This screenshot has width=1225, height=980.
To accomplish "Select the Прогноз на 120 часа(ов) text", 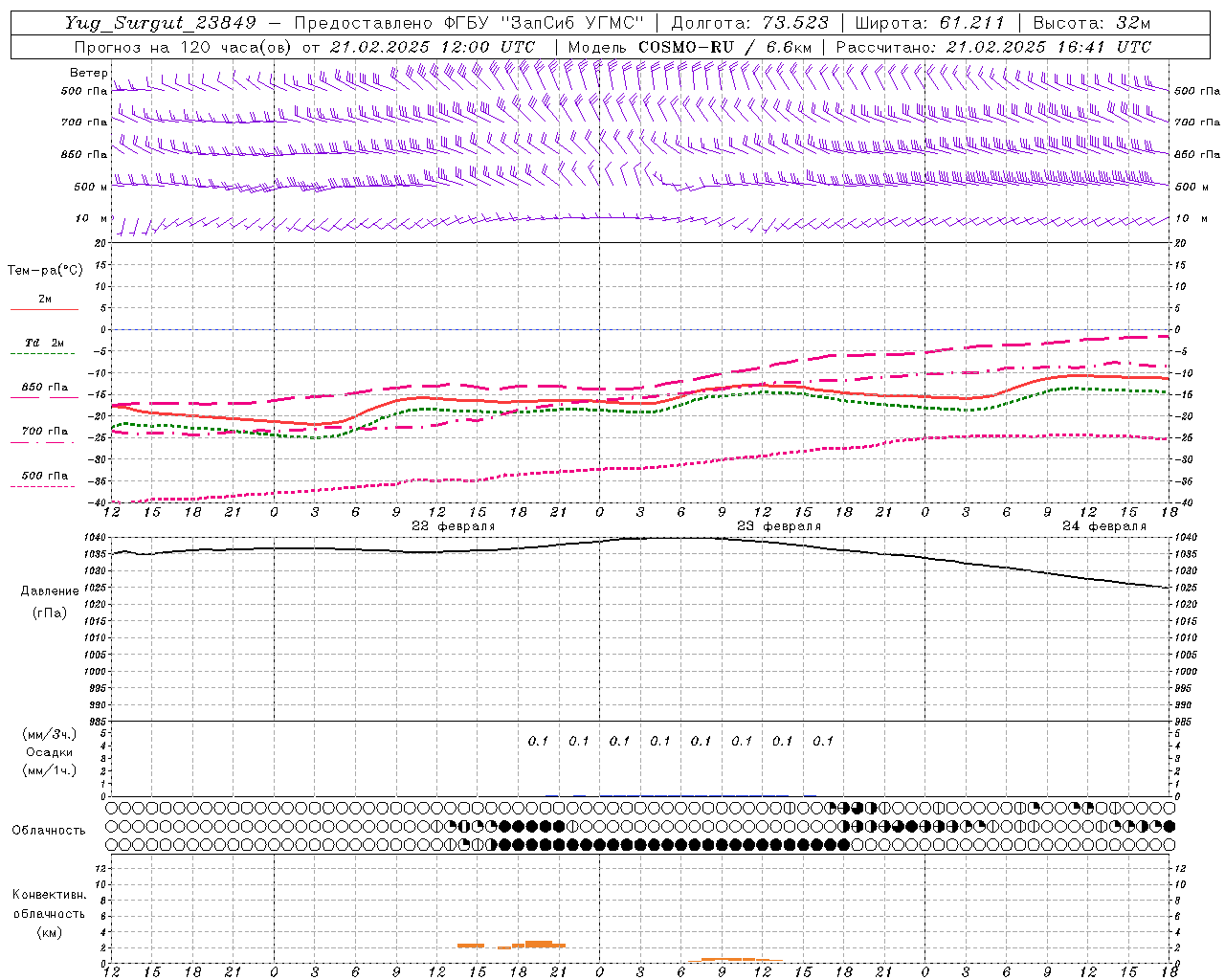I will click(x=184, y=47).
